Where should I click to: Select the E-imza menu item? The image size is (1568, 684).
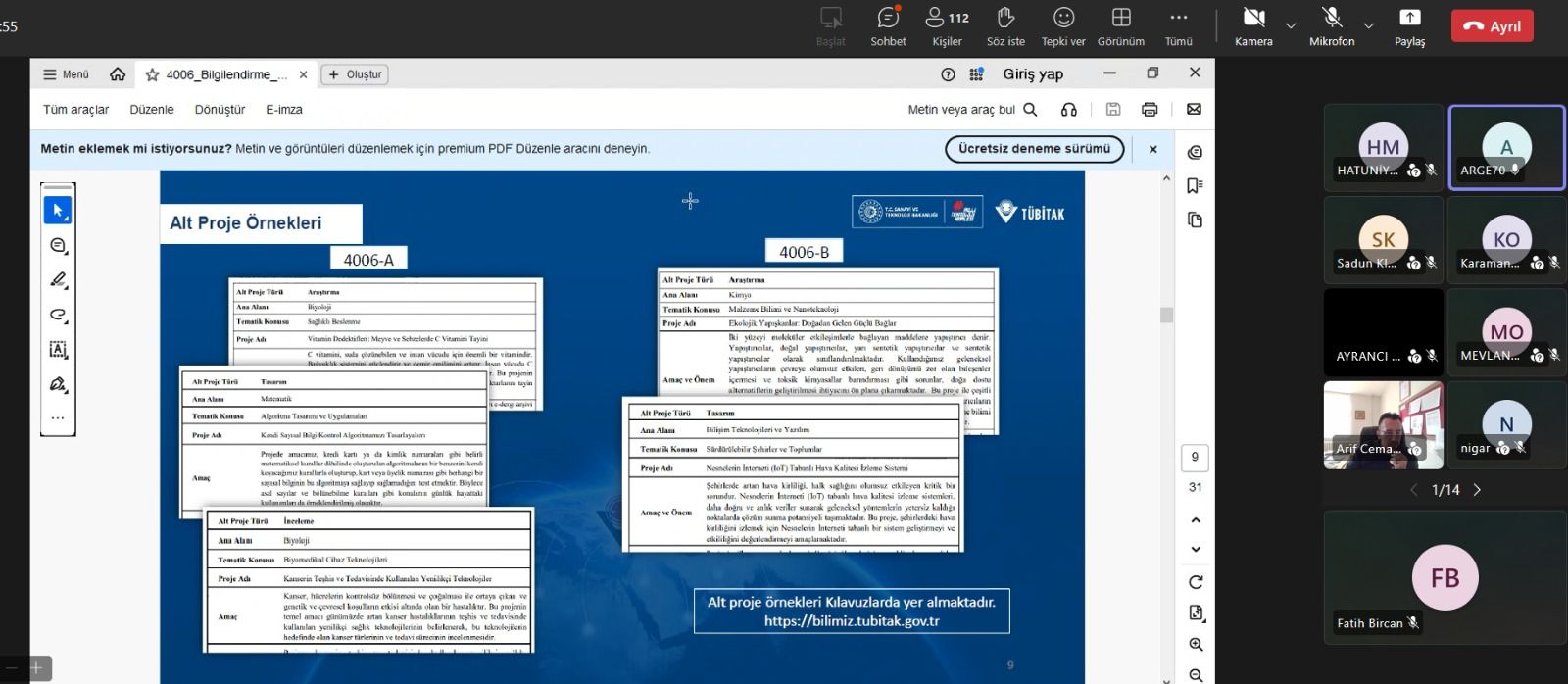pyautogui.click(x=284, y=110)
